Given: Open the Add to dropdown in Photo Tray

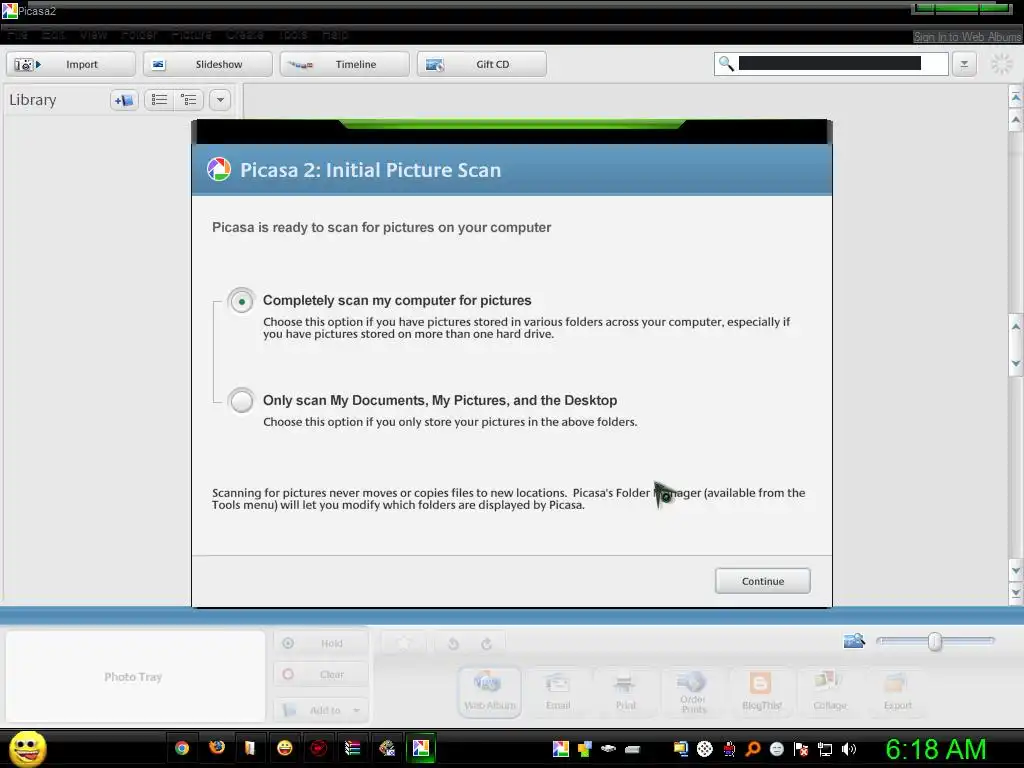Looking at the screenshot, I should pyautogui.click(x=321, y=710).
